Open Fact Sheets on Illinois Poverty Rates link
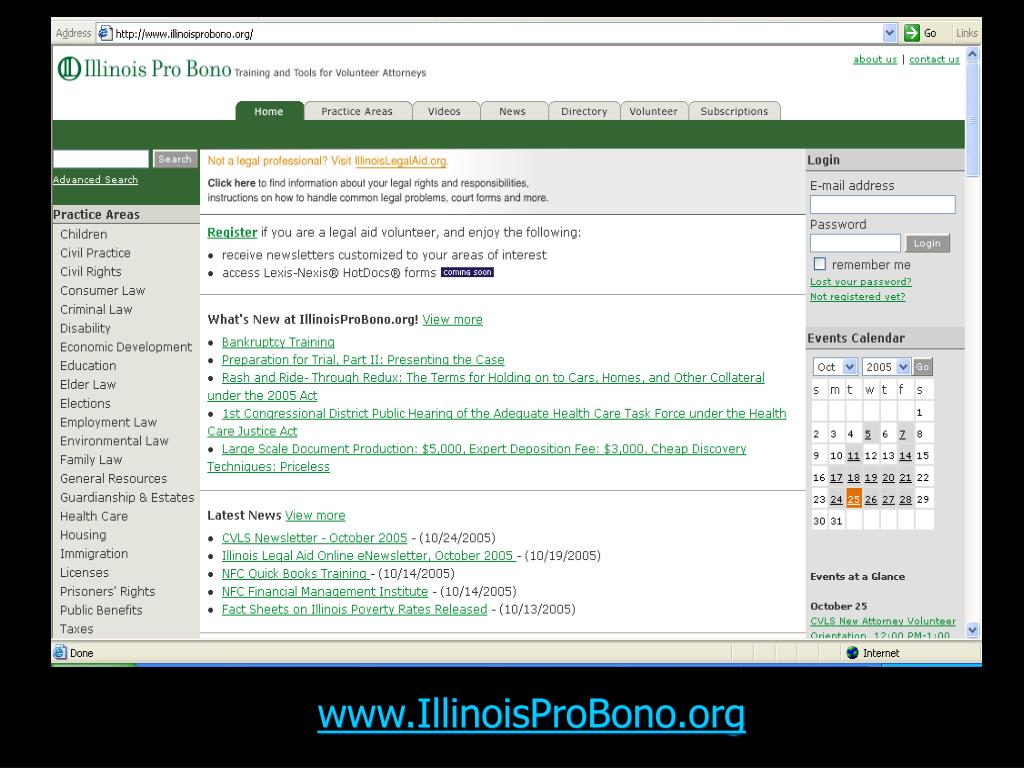The image size is (1024, 768). click(x=355, y=609)
